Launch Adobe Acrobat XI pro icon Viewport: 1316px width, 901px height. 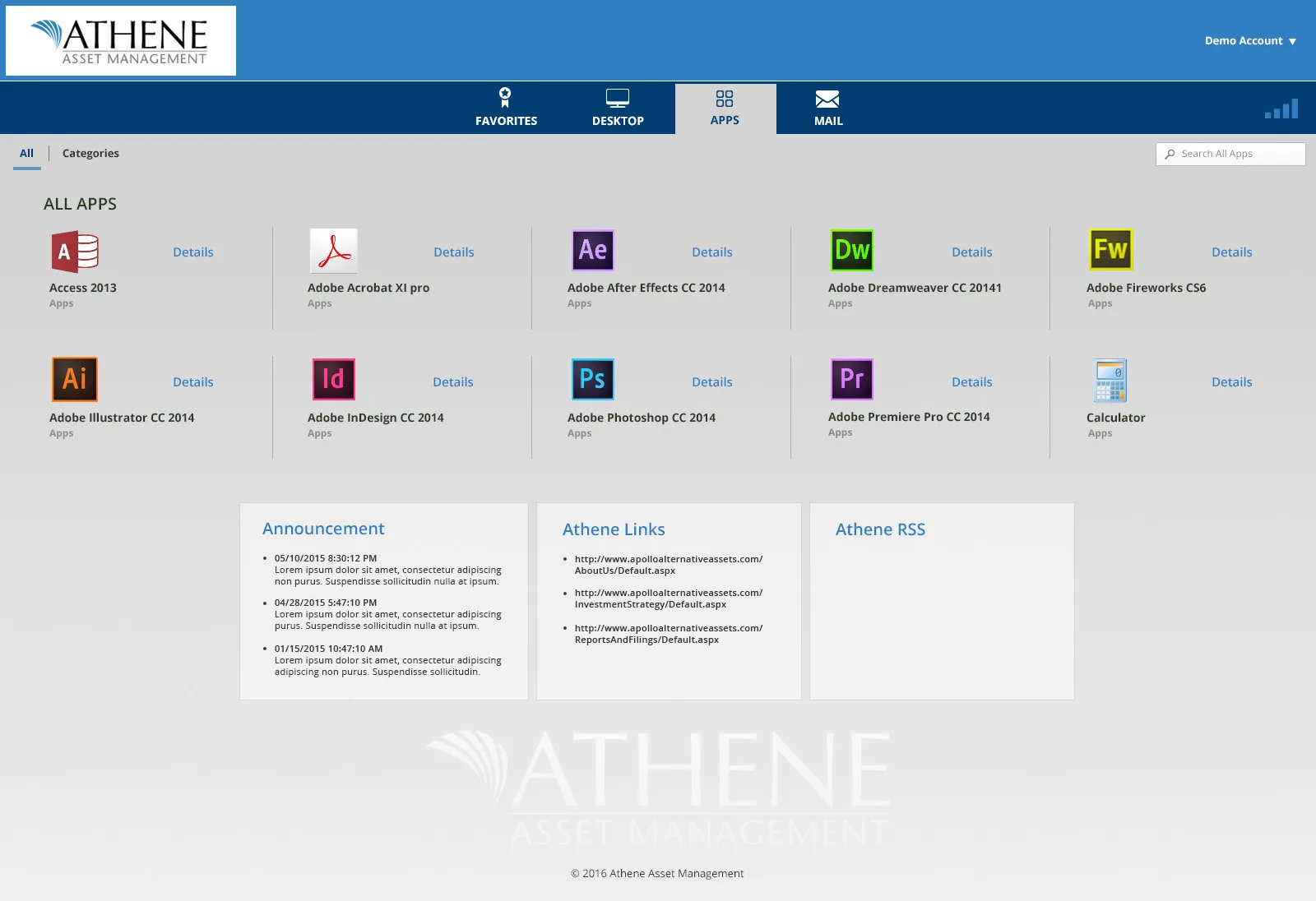[x=334, y=251]
